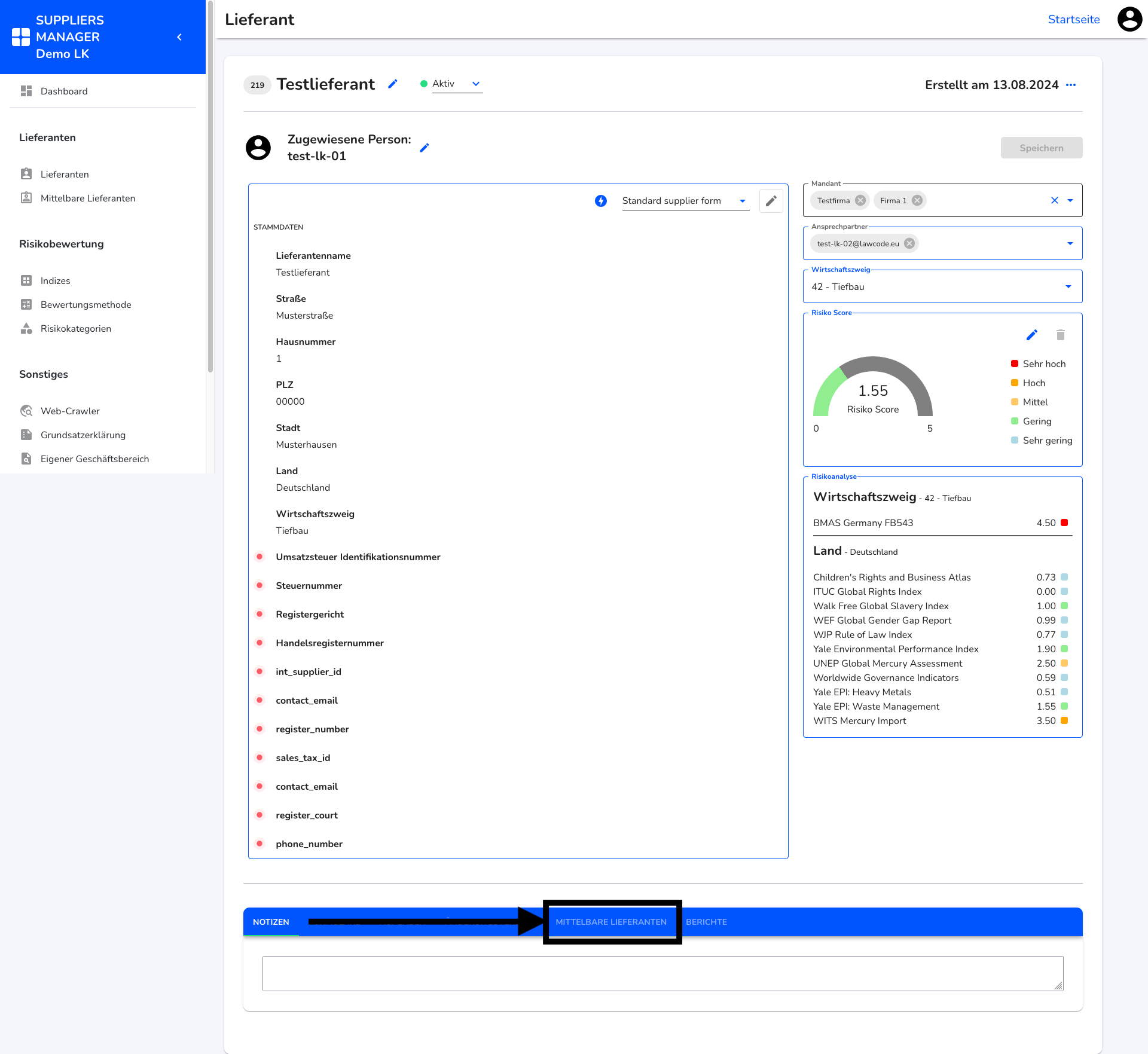Click the Dashboard grid icon
This screenshot has height=1054, width=1148.
[26, 91]
